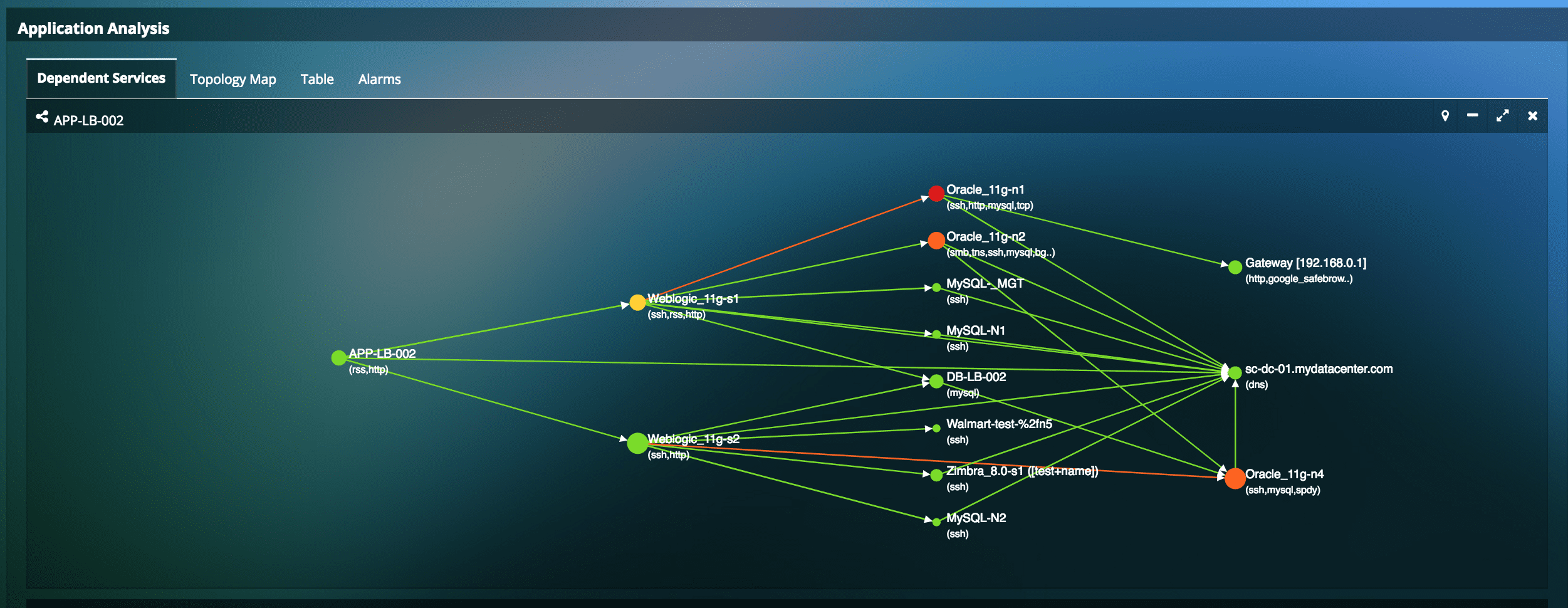Click the MySQL-N1 label text
Viewport: 1568px width, 608px height.
click(x=975, y=331)
